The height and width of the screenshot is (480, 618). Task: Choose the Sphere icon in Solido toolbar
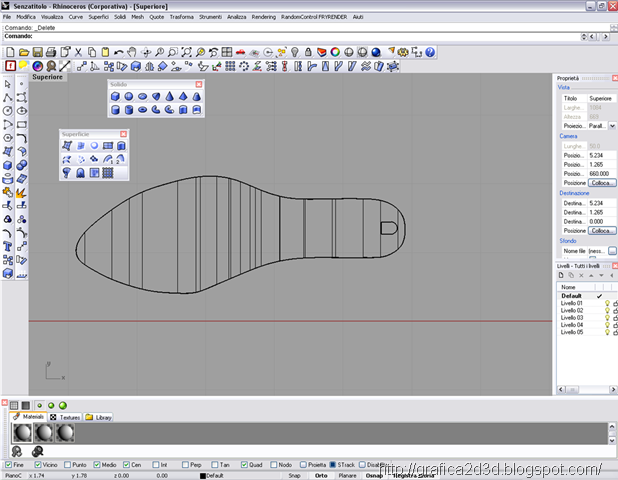click(128, 97)
